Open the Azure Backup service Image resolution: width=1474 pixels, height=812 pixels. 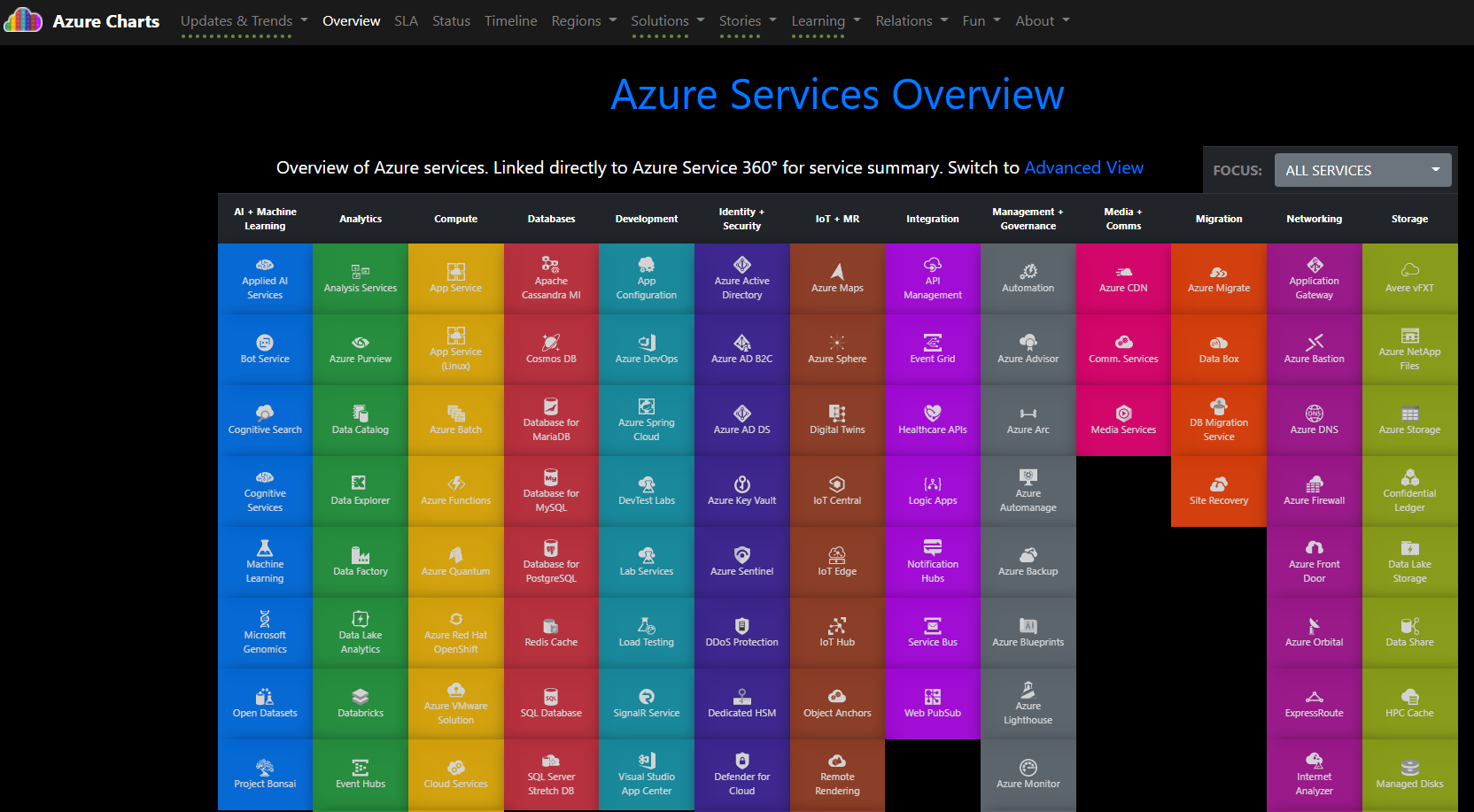click(1028, 561)
